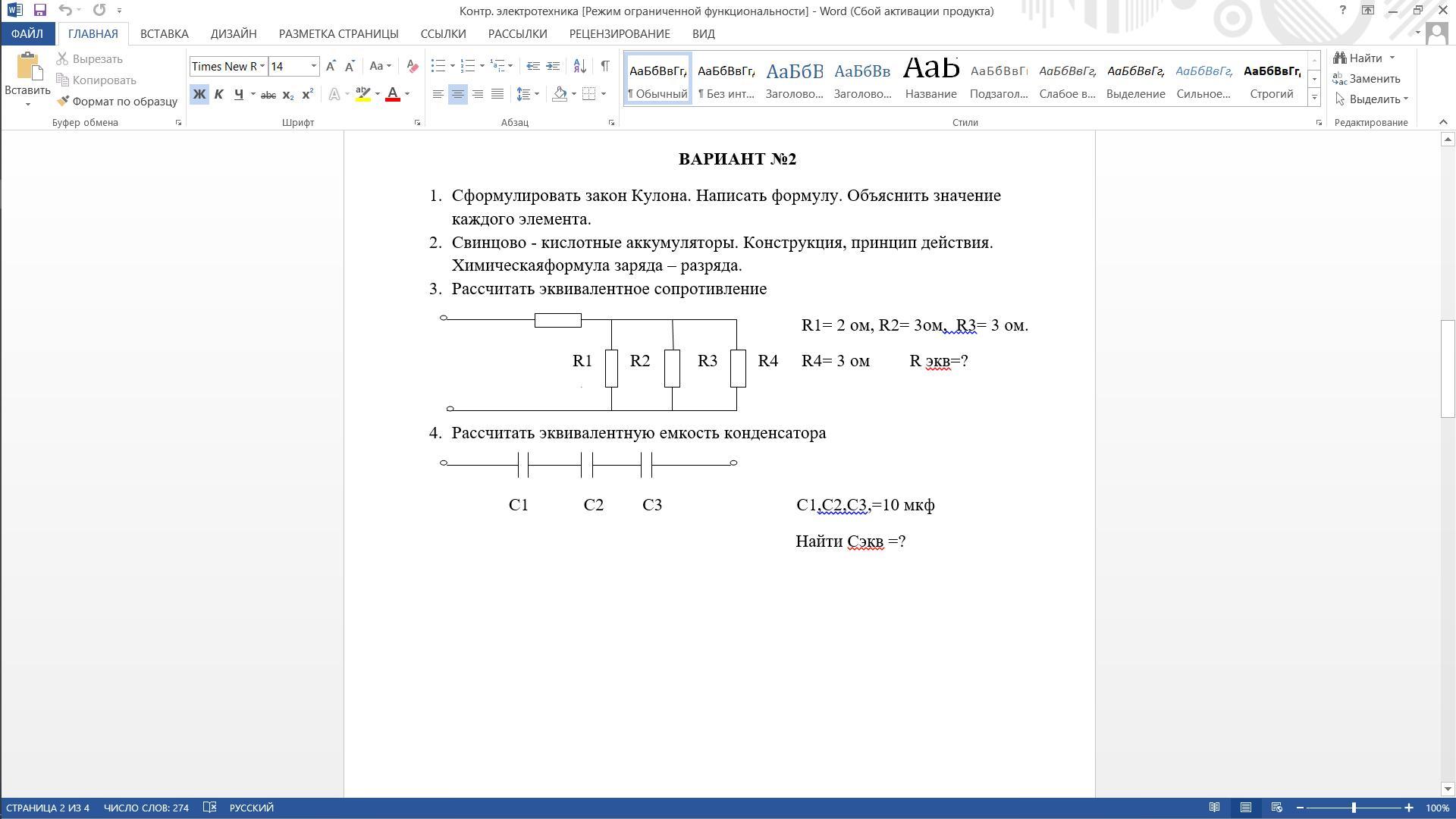This screenshot has width=1456, height=819.
Task: Click the Clear Formatting eraser icon
Action: coord(412,67)
